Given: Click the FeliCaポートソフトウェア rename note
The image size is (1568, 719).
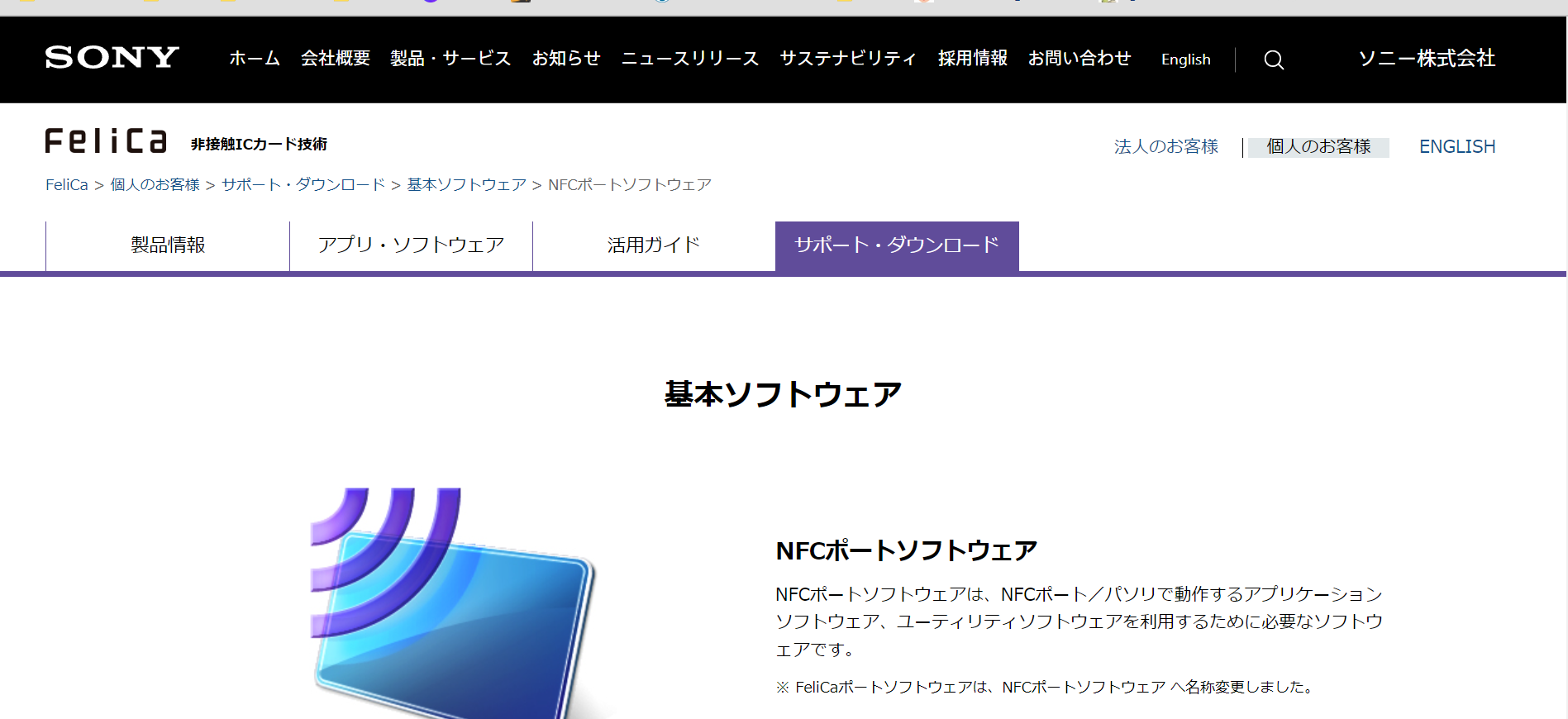Looking at the screenshot, I should (1045, 687).
